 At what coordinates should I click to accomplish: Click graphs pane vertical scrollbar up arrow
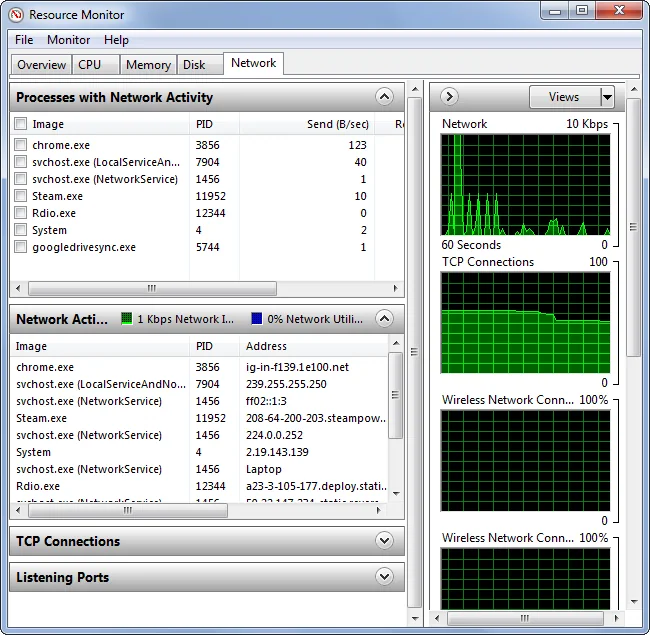[633, 89]
